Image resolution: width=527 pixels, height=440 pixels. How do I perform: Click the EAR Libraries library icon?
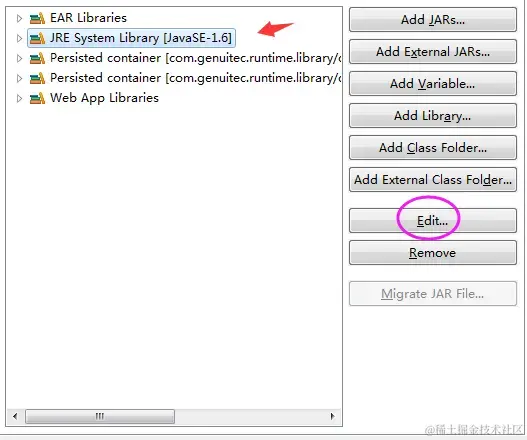click(x=37, y=18)
